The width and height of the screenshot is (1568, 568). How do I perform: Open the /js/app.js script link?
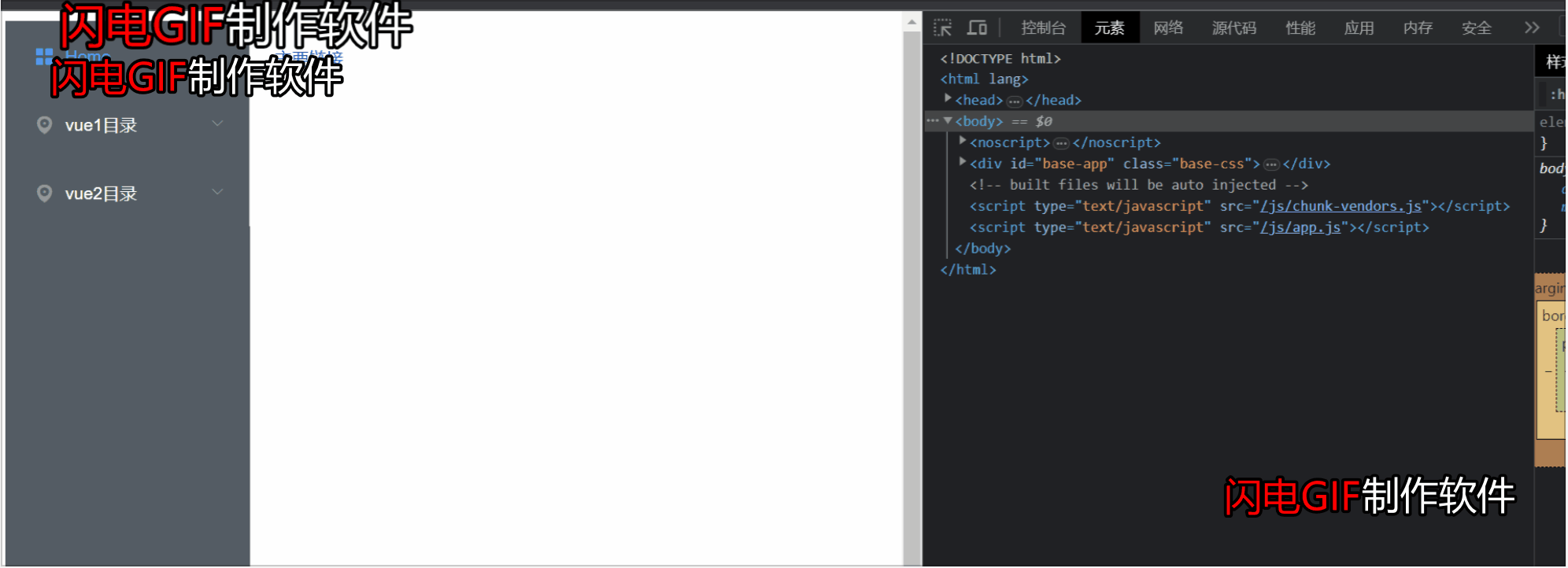(1300, 227)
